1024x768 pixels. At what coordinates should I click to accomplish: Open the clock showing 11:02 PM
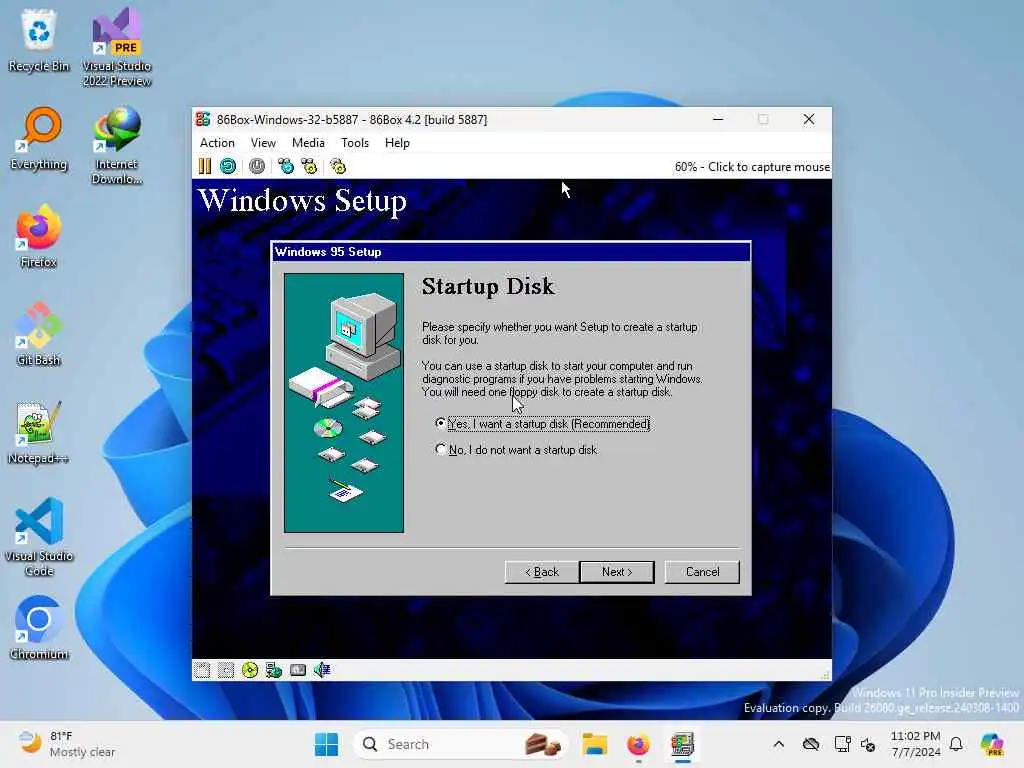pos(916,744)
